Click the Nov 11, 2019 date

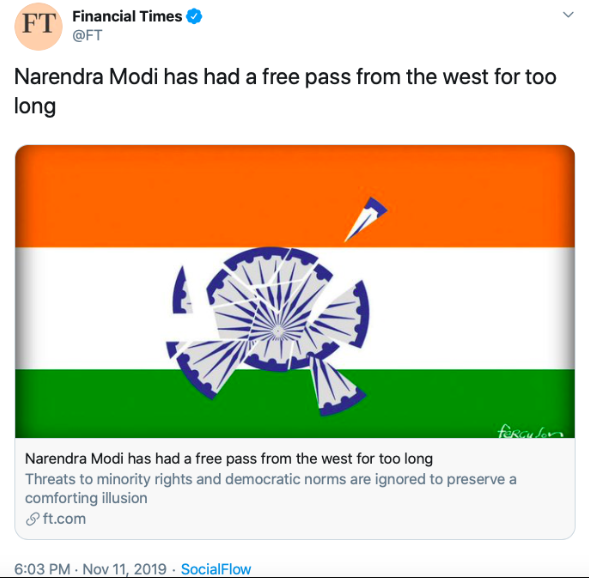[x=124, y=569]
